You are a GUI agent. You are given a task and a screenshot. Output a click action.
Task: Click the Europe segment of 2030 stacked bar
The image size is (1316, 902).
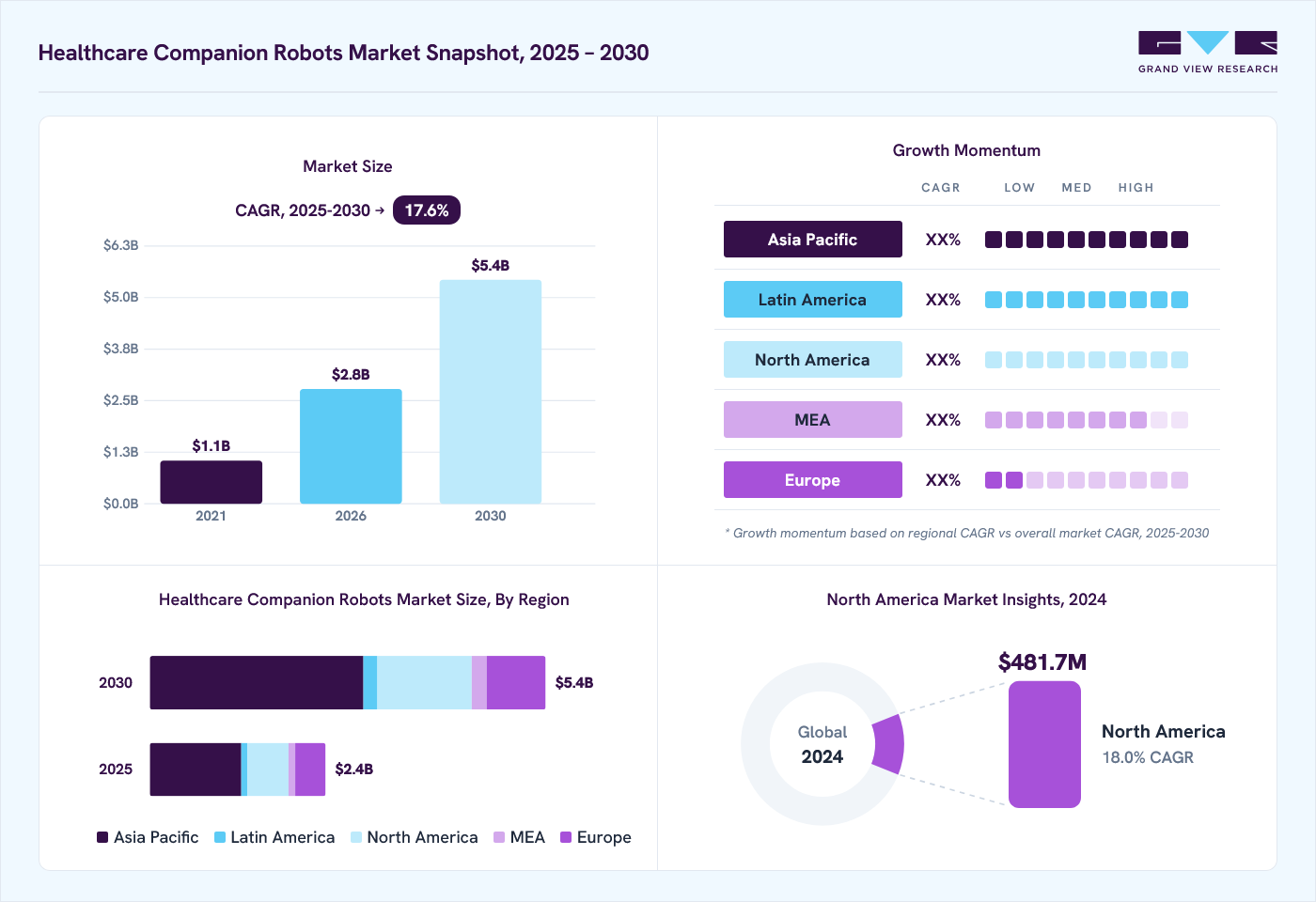coord(516,682)
